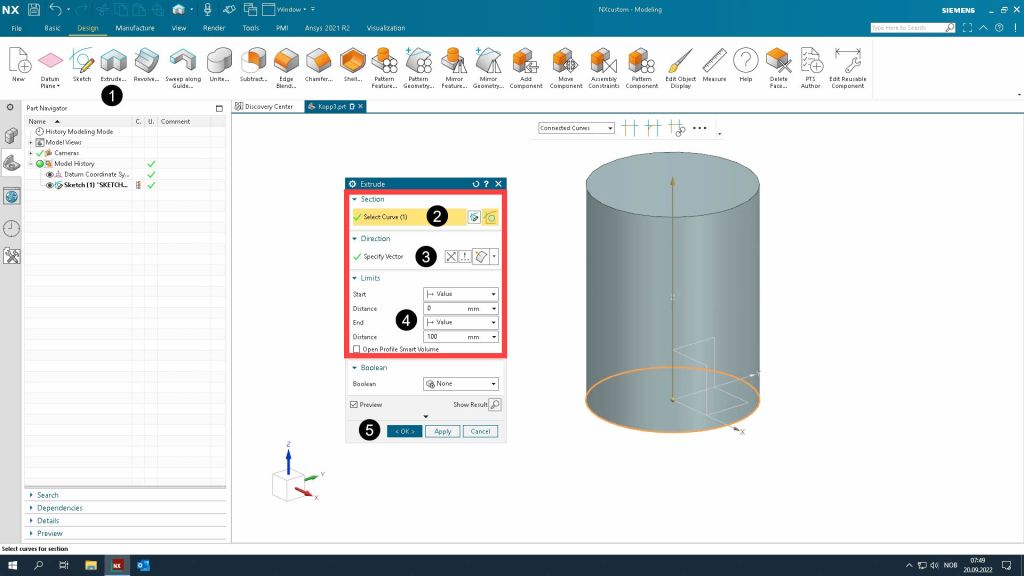The image size is (1024, 576).
Task: Hide the Datum Coordinate System eye toggle
Action: tap(50, 174)
